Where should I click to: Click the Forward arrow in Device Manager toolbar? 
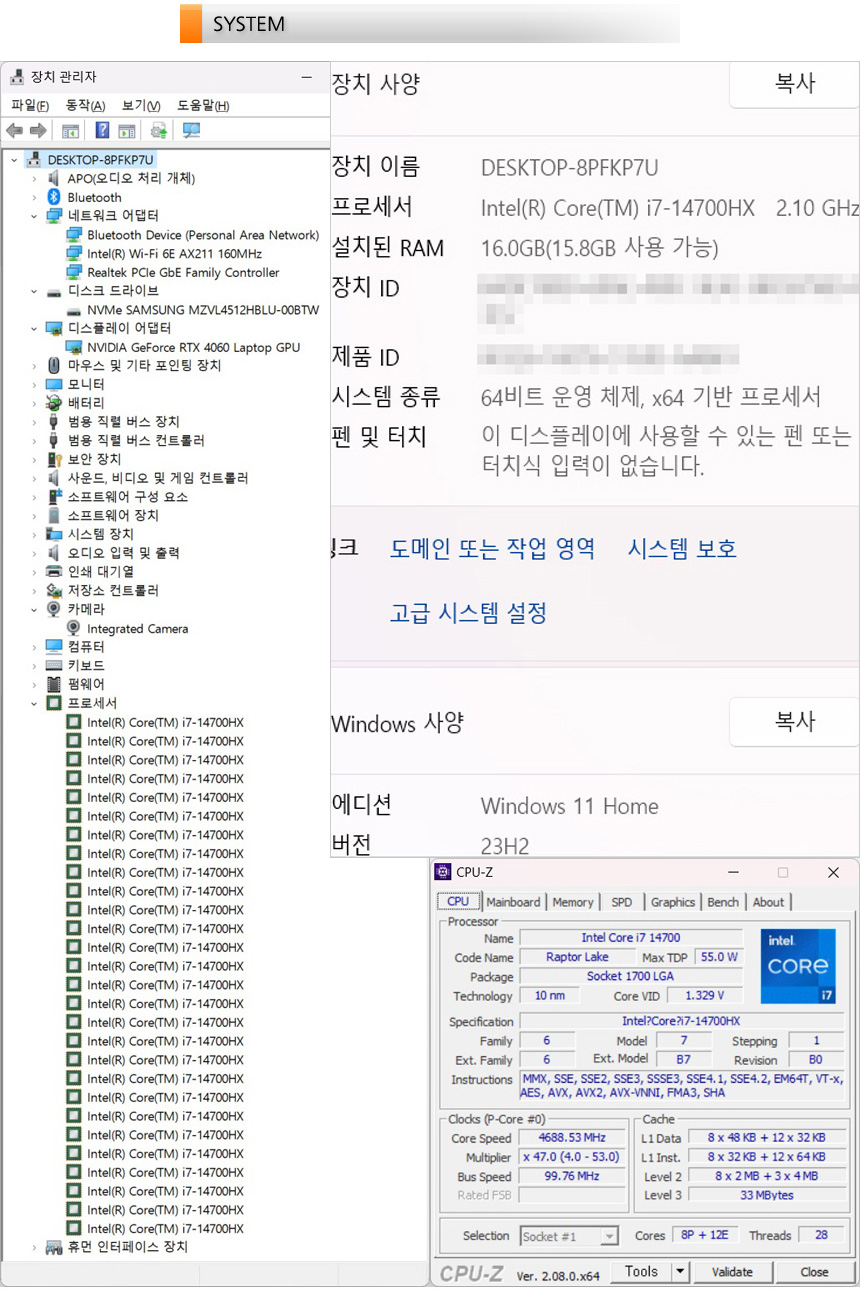[38, 131]
